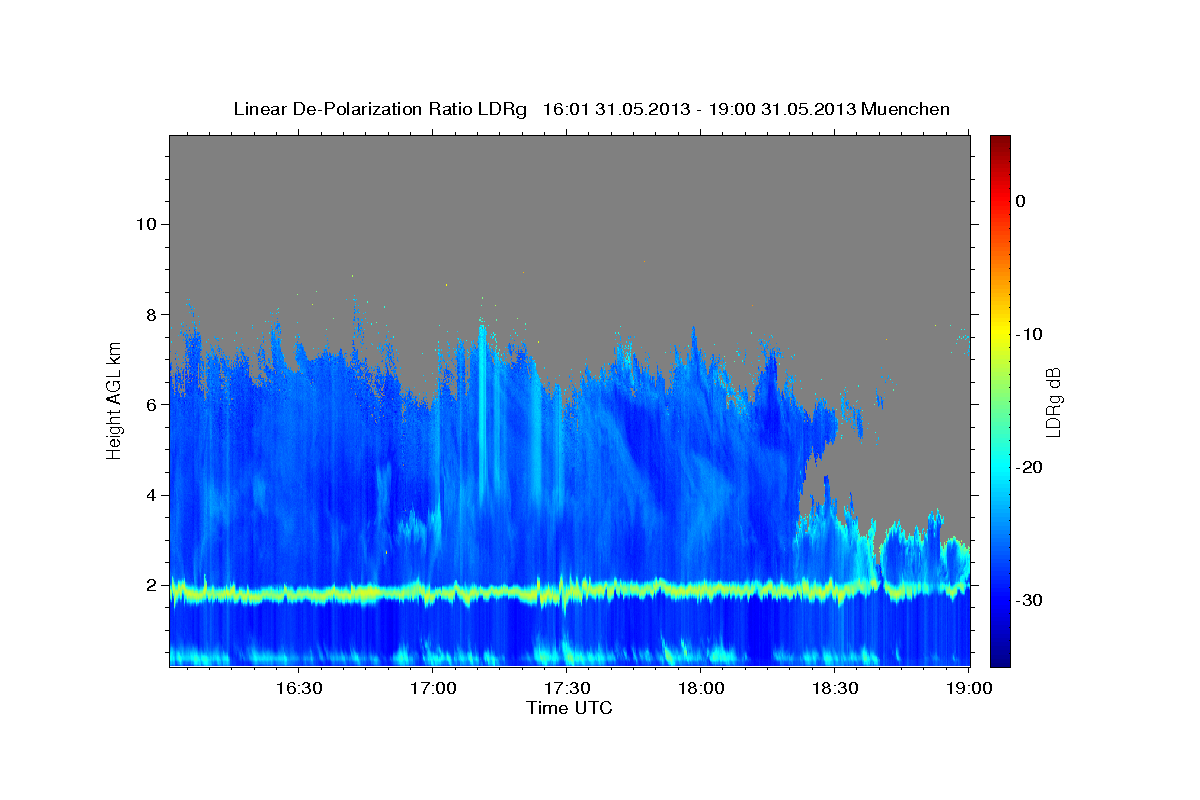Click the colorbar tick label "-10"

[1029, 334]
